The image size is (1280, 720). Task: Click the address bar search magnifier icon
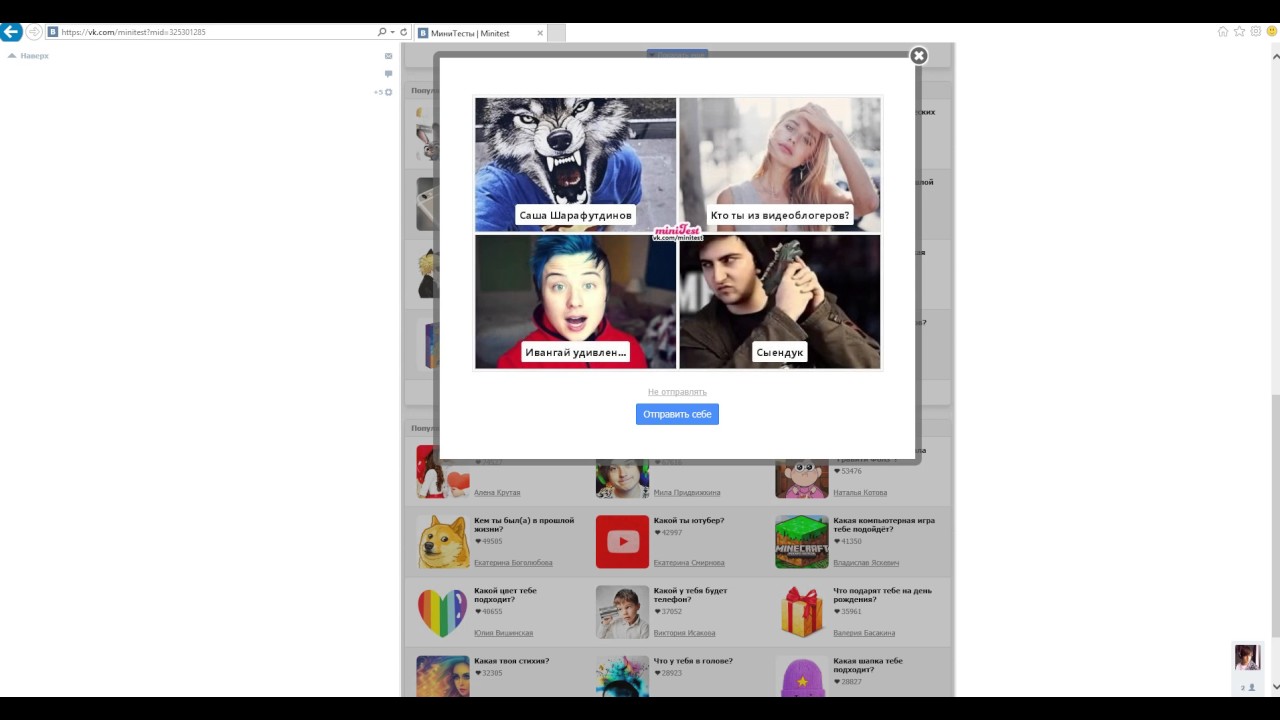pyautogui.click(x=382, y=32)
